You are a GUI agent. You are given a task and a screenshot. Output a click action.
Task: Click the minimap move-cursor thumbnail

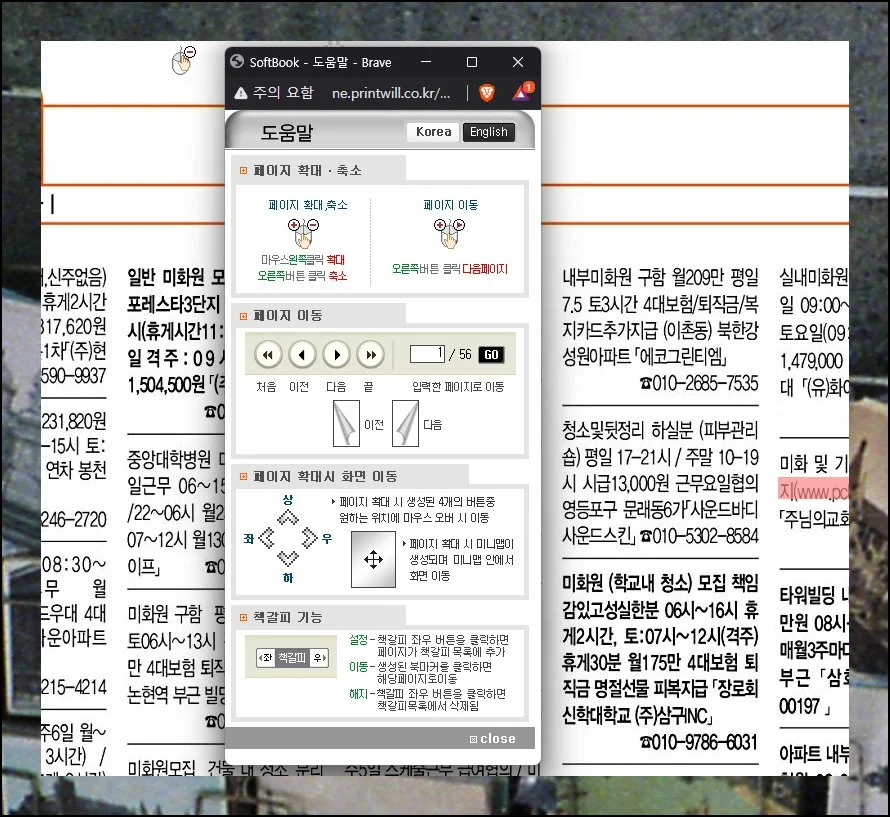(374, 560)
